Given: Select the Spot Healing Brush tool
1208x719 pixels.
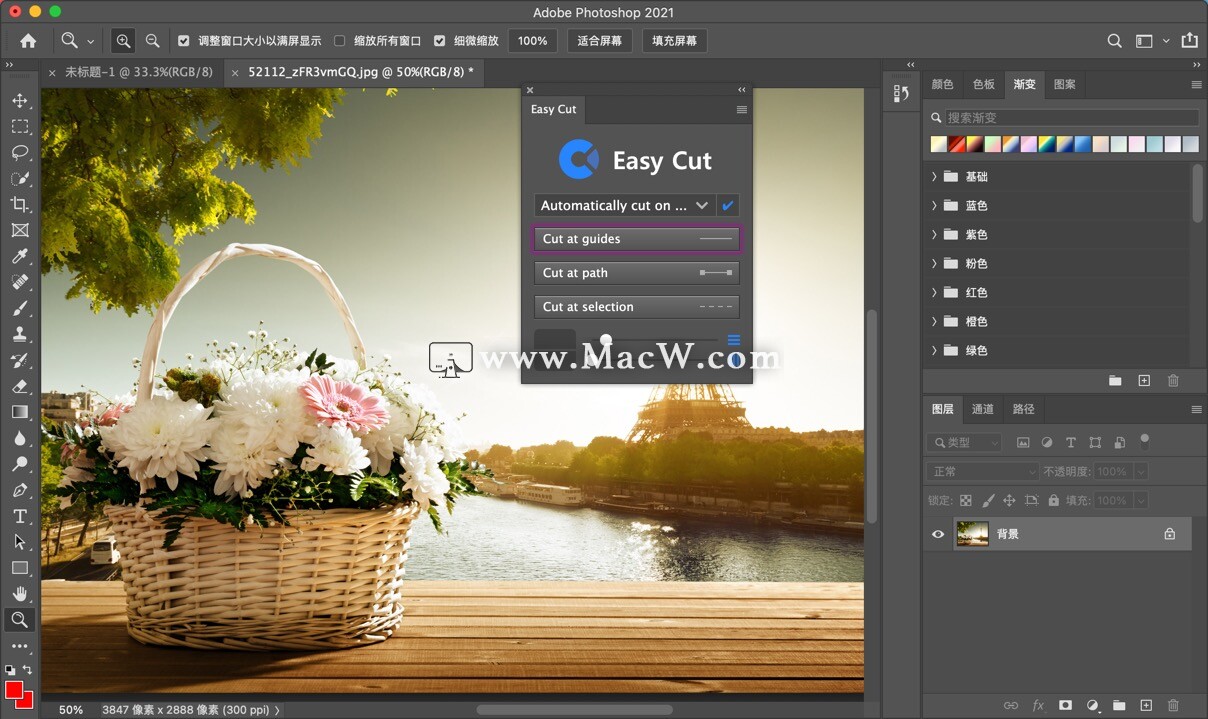Looking at the screenshot, I should (x=20, y=283).
